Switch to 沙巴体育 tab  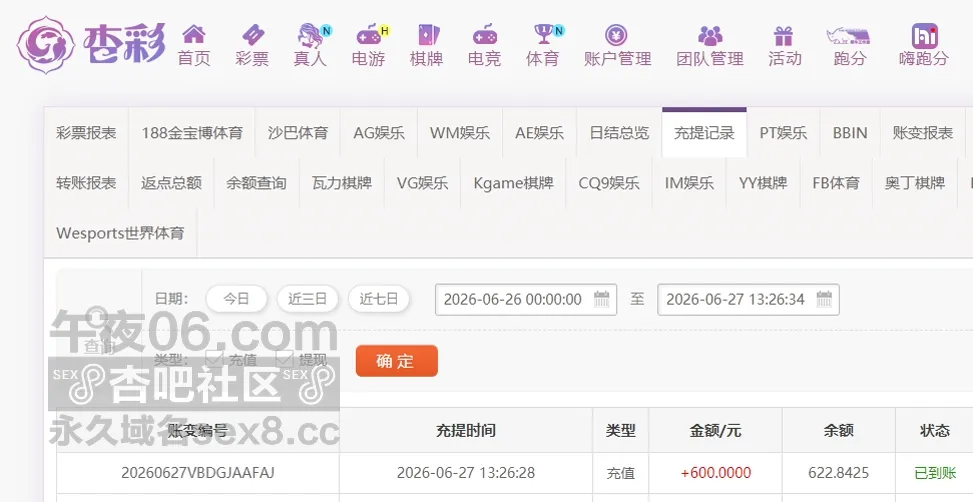click(297, 132)
